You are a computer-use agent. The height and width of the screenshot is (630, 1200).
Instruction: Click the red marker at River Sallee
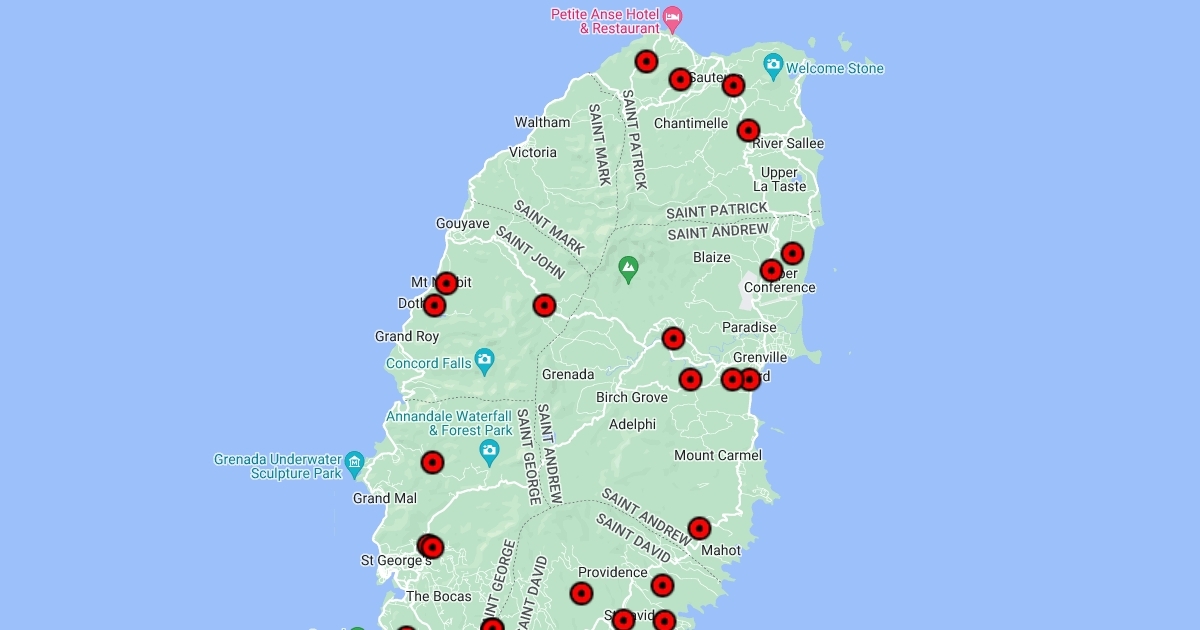click(748, 130)
